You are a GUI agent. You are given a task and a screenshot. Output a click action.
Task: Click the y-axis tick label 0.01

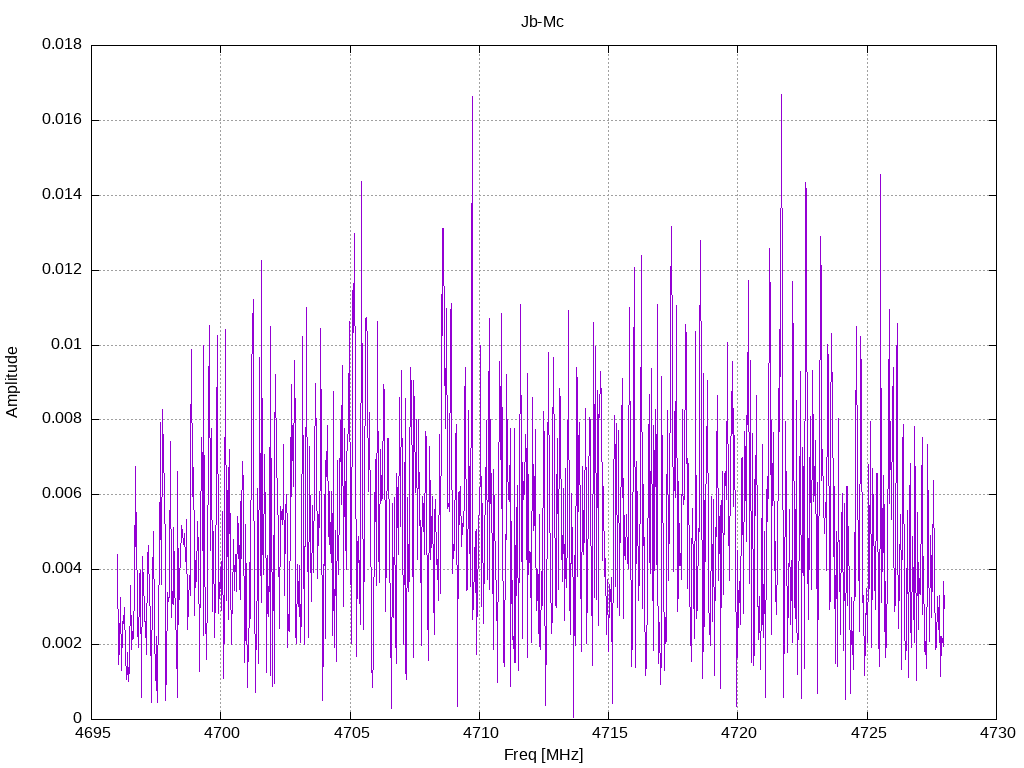[x=67, y=344]
